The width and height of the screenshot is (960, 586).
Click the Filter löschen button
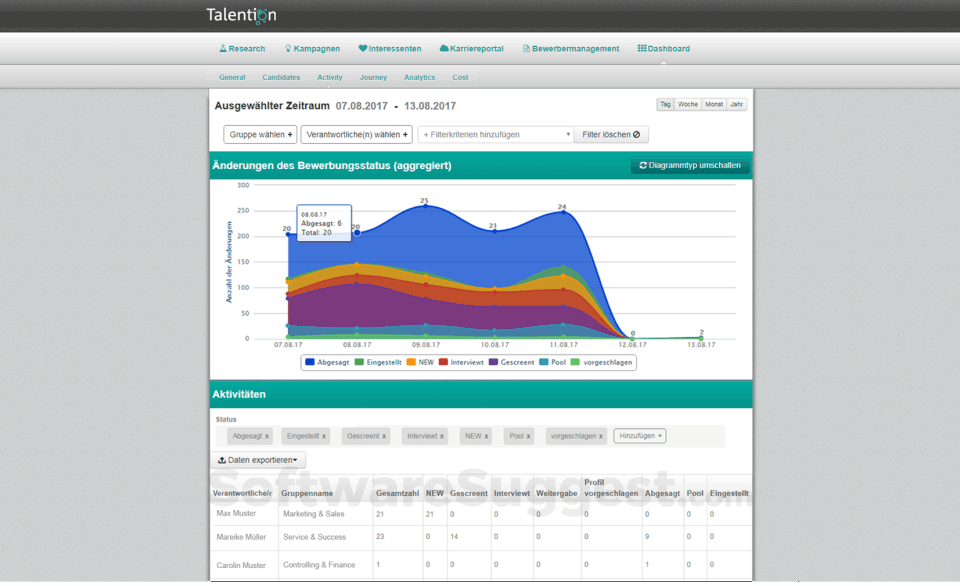[x=611, y=134]
